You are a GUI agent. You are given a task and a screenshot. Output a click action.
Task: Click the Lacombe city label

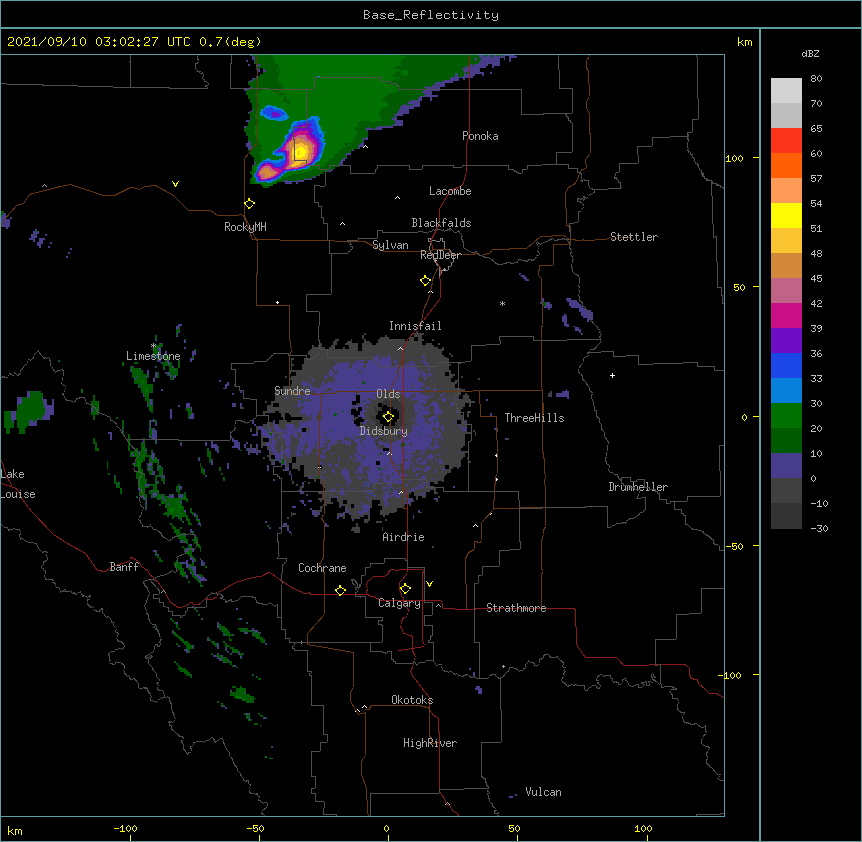450,191
